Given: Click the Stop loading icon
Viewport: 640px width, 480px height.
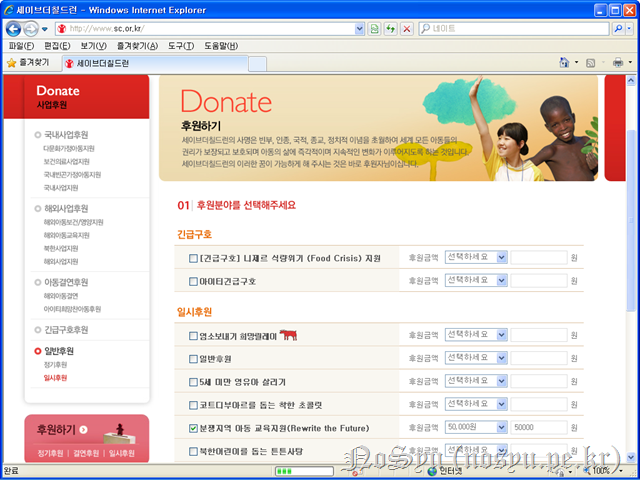Looking at the screenshot, I should pos(406,29).
